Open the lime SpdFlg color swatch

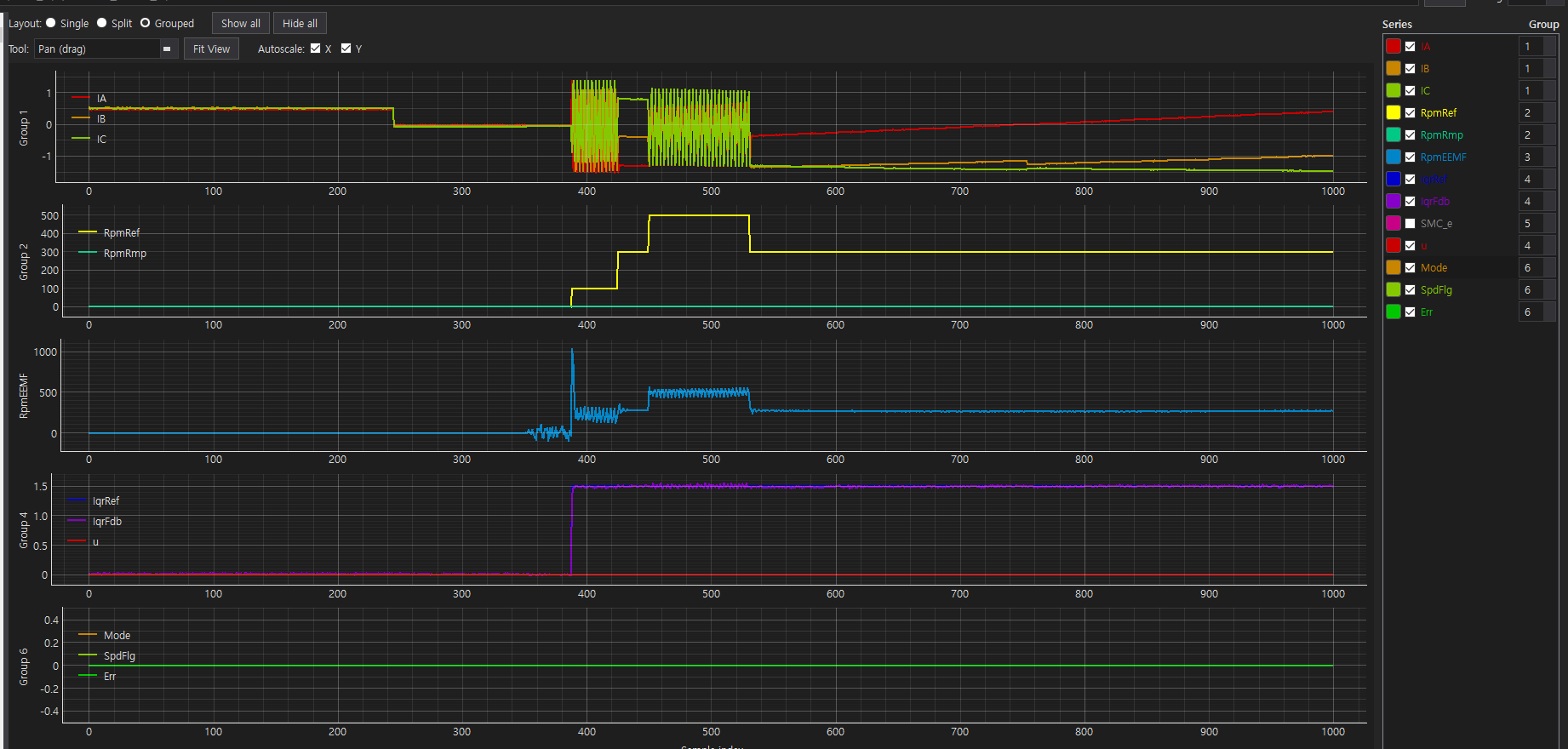(x=1393, y=289)
